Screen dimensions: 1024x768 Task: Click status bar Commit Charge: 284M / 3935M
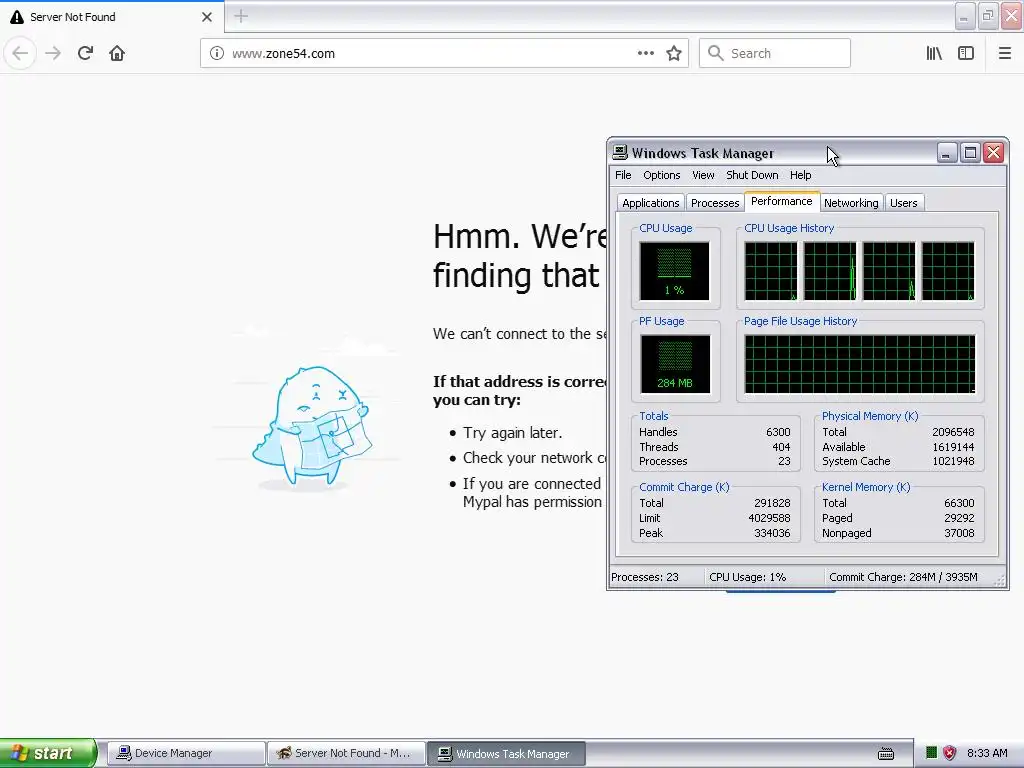point(903,577)
